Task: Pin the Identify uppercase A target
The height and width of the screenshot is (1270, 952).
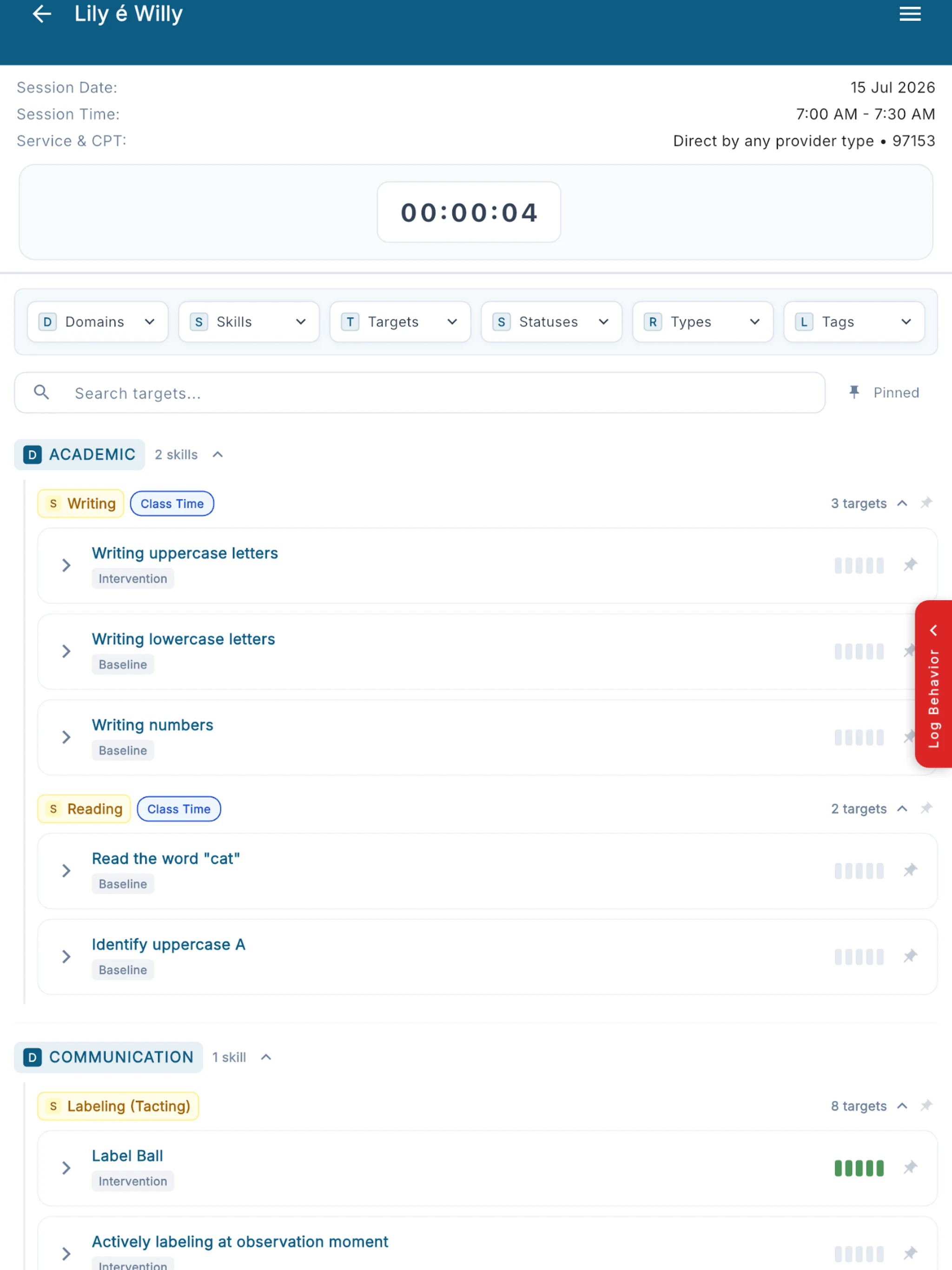Action: [x=910, y=957]
